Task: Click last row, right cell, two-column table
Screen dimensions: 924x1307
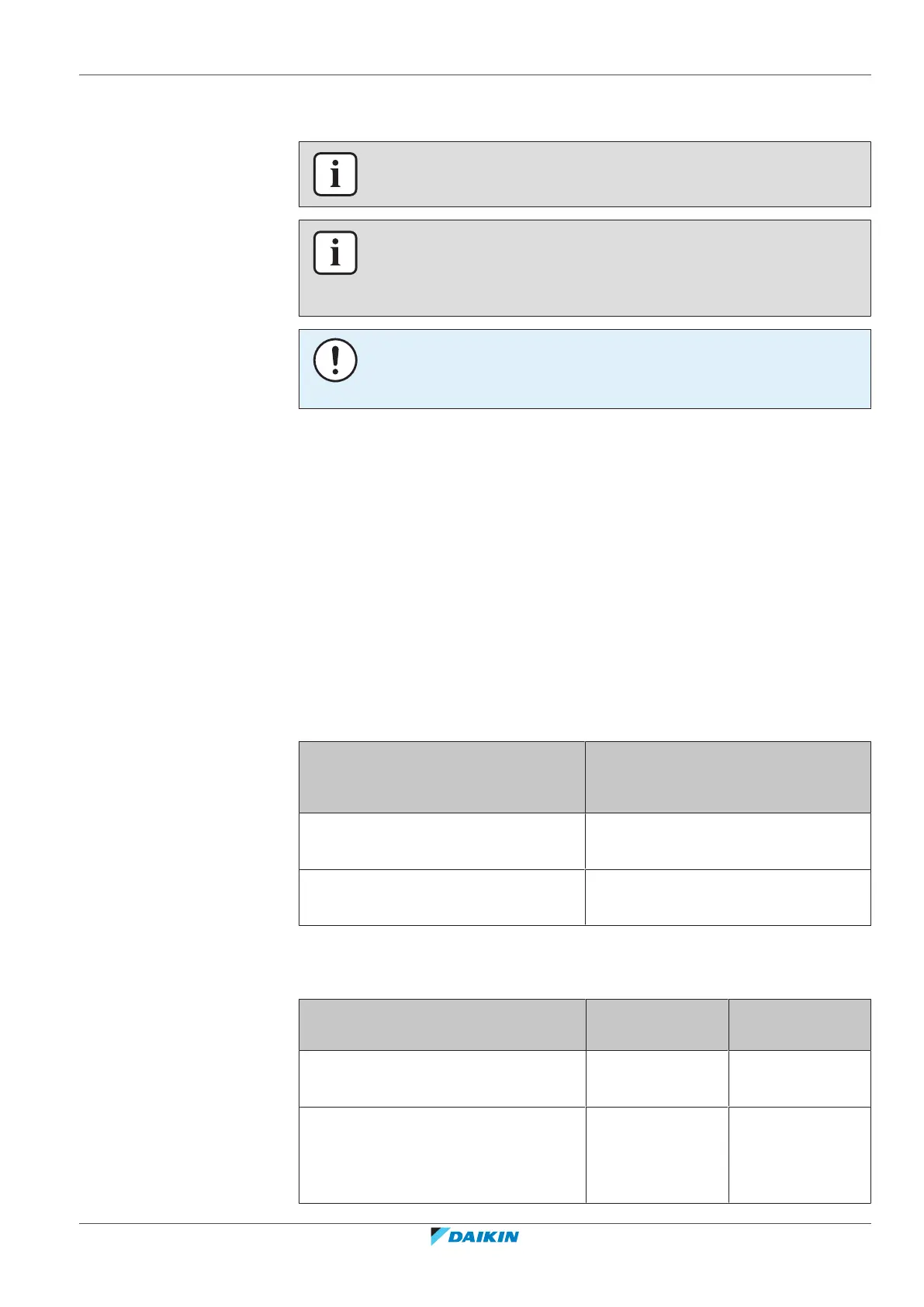Action: coord(728,897)
